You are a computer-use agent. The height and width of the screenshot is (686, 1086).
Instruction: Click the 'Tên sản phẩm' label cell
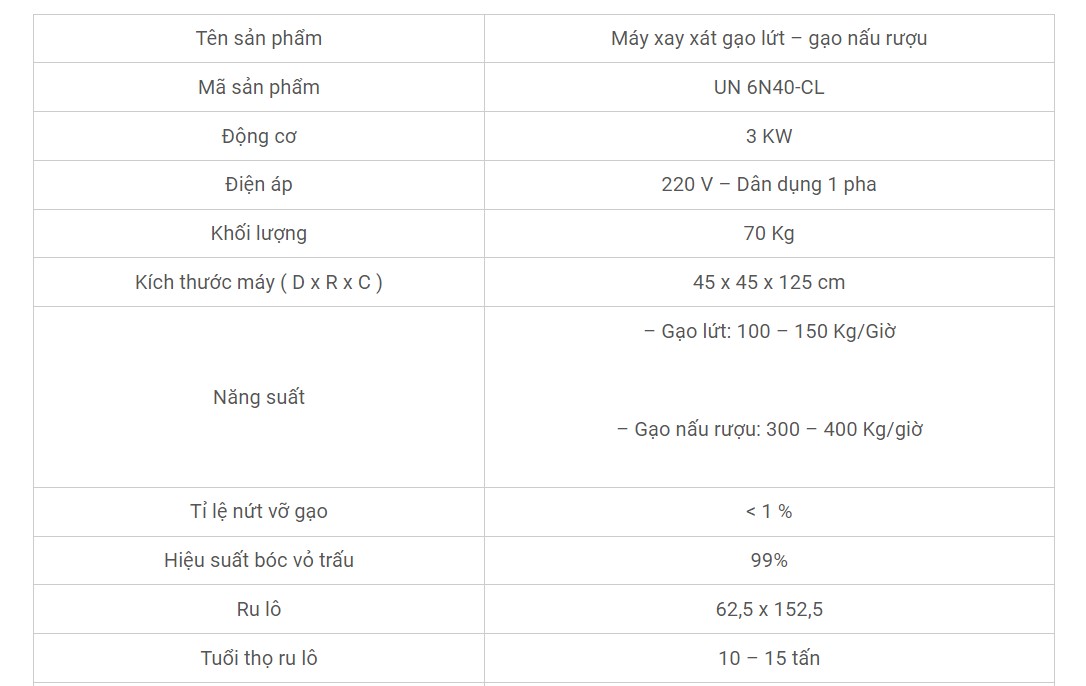coord(259,39)
